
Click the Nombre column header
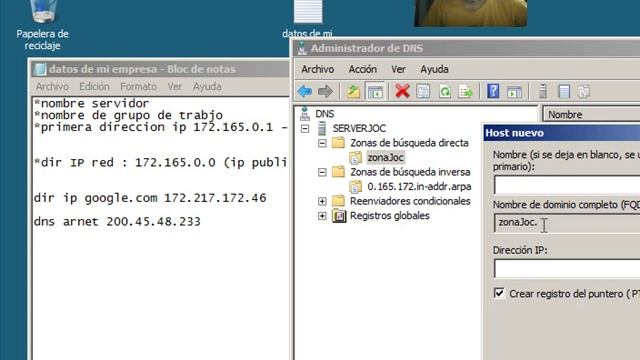[x=591, y=115]
